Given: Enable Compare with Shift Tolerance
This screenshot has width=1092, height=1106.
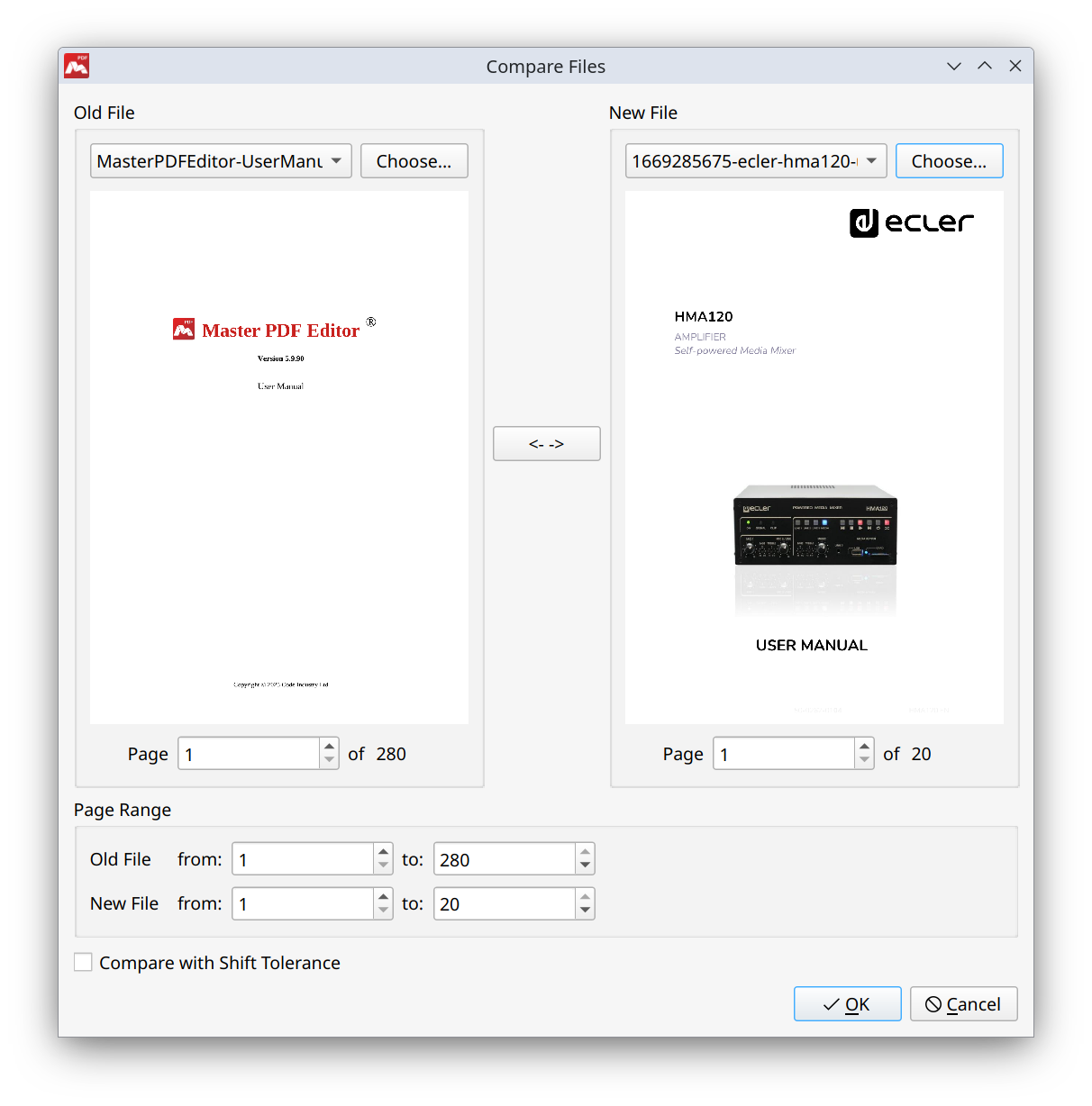Looking at the screenshot, I should pos(83,962).
